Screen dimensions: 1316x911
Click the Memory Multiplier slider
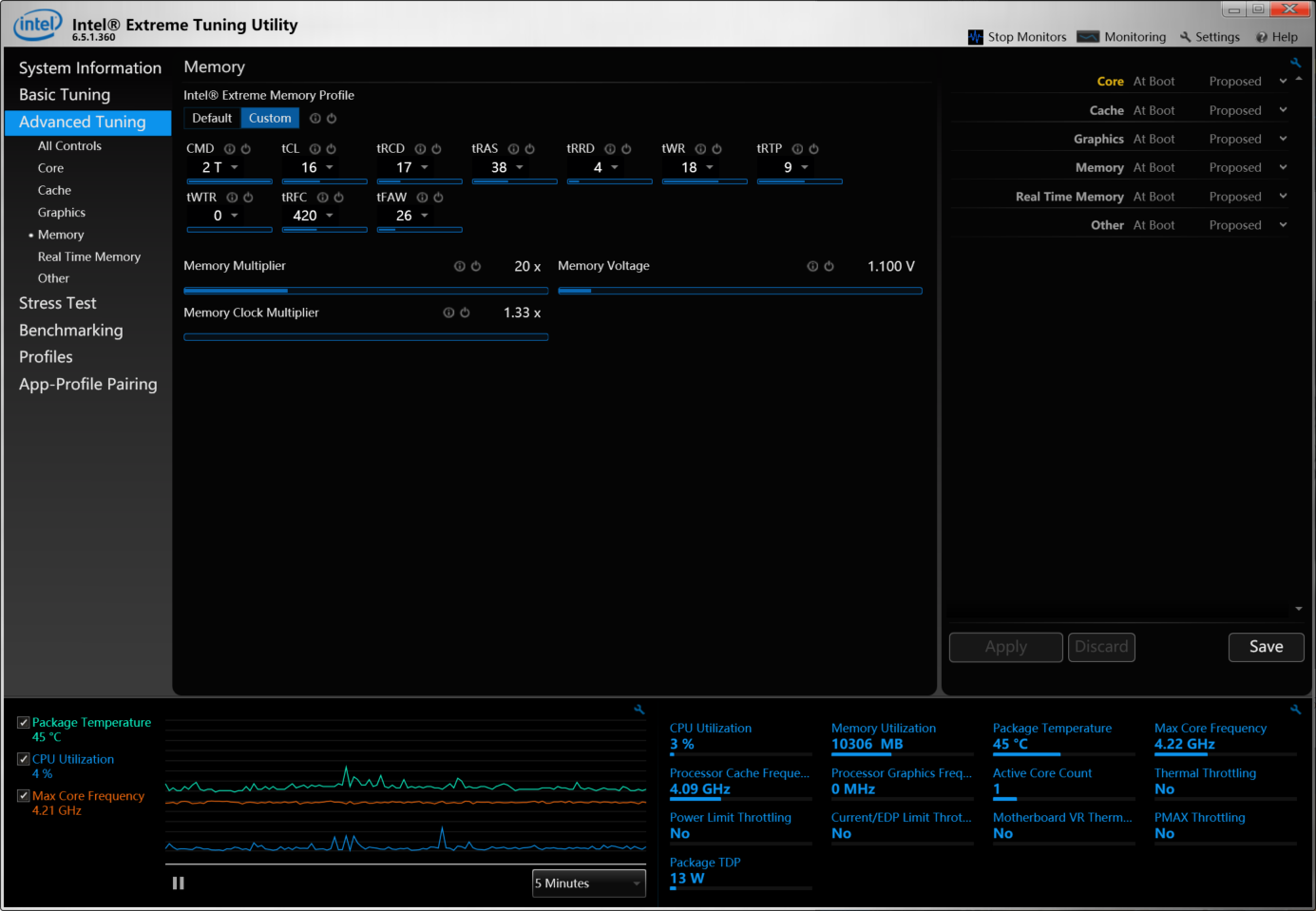coord(366,291)
